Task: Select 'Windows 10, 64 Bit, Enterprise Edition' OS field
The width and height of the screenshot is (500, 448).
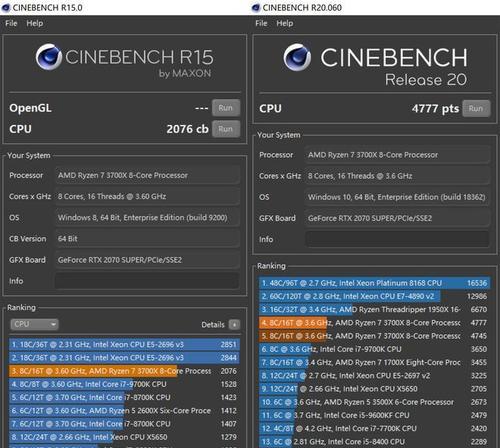Action: [397, 197]
